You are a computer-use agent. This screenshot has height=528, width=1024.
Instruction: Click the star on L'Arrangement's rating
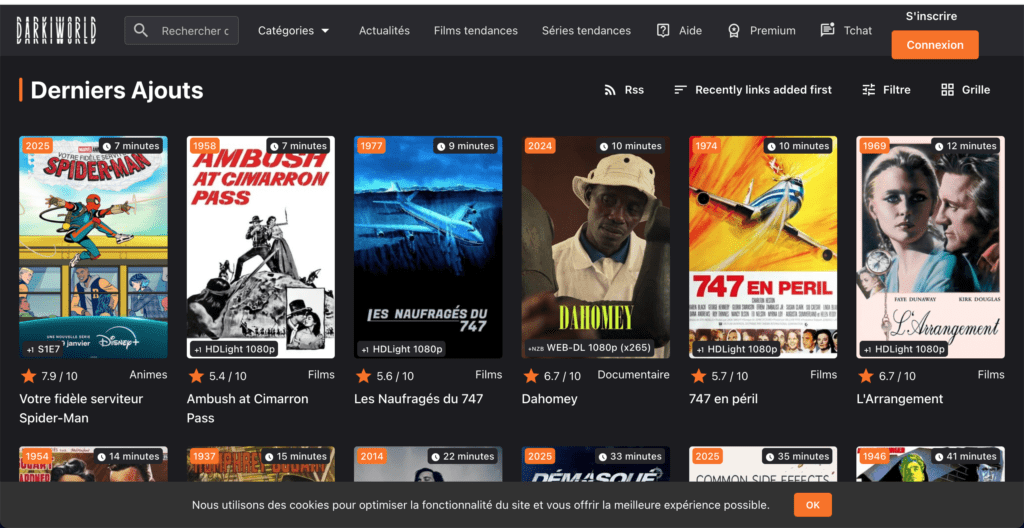click(x=866, y=376)
